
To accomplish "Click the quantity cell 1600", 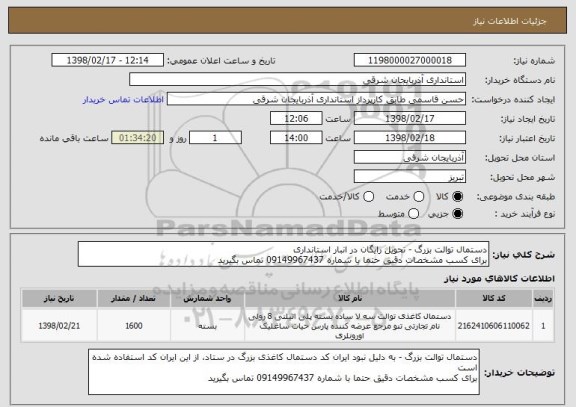I will 134,326.
